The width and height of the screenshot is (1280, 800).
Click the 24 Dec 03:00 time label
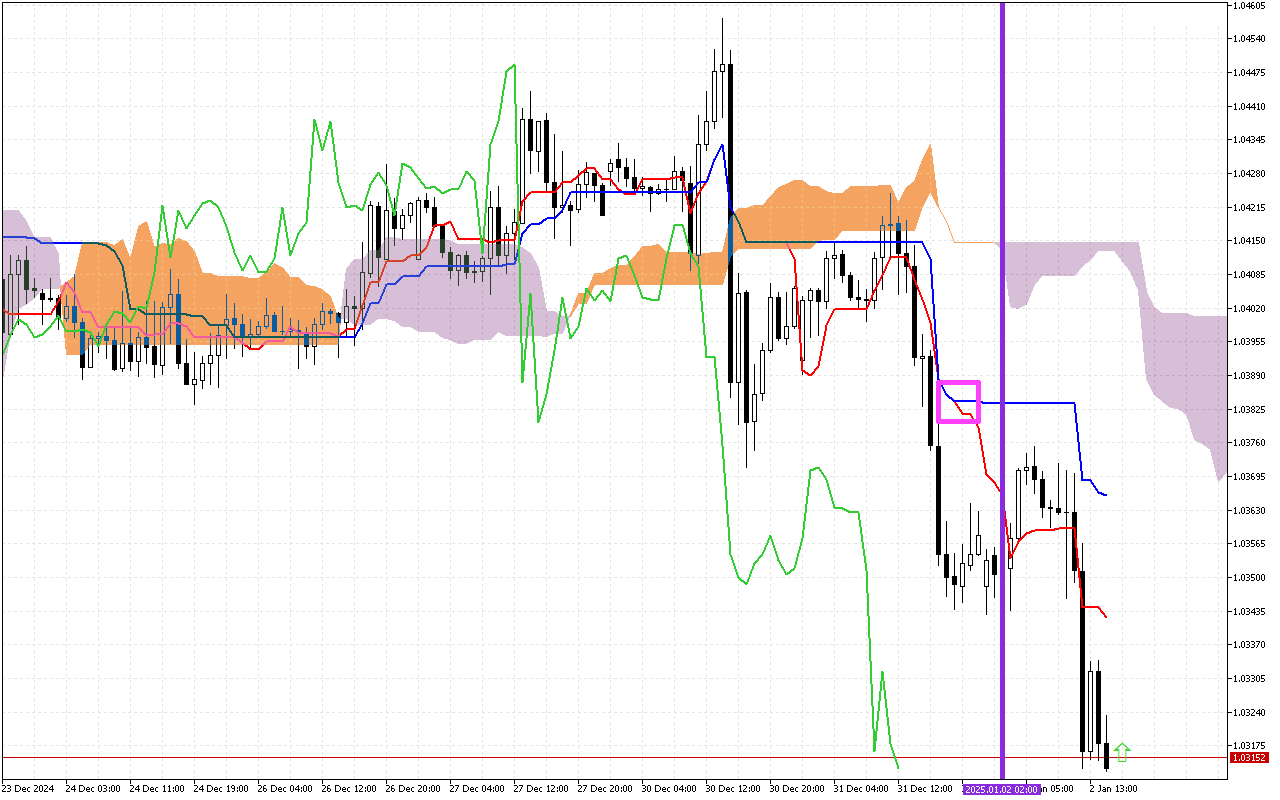click(x=94, y=789)
